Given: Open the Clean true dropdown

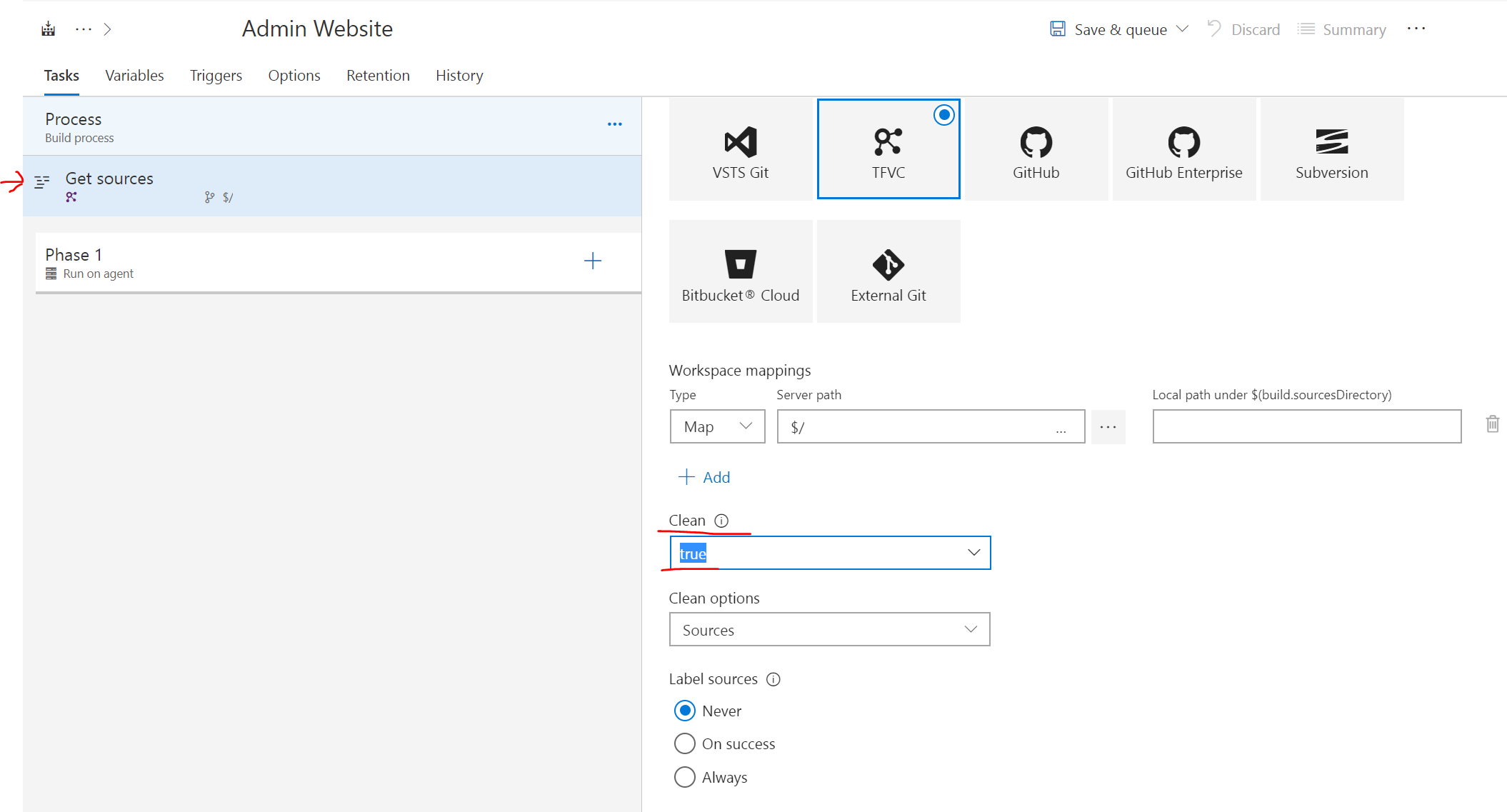Looking at the screenshot, I should pyautogui.click(x=830, y=553).
